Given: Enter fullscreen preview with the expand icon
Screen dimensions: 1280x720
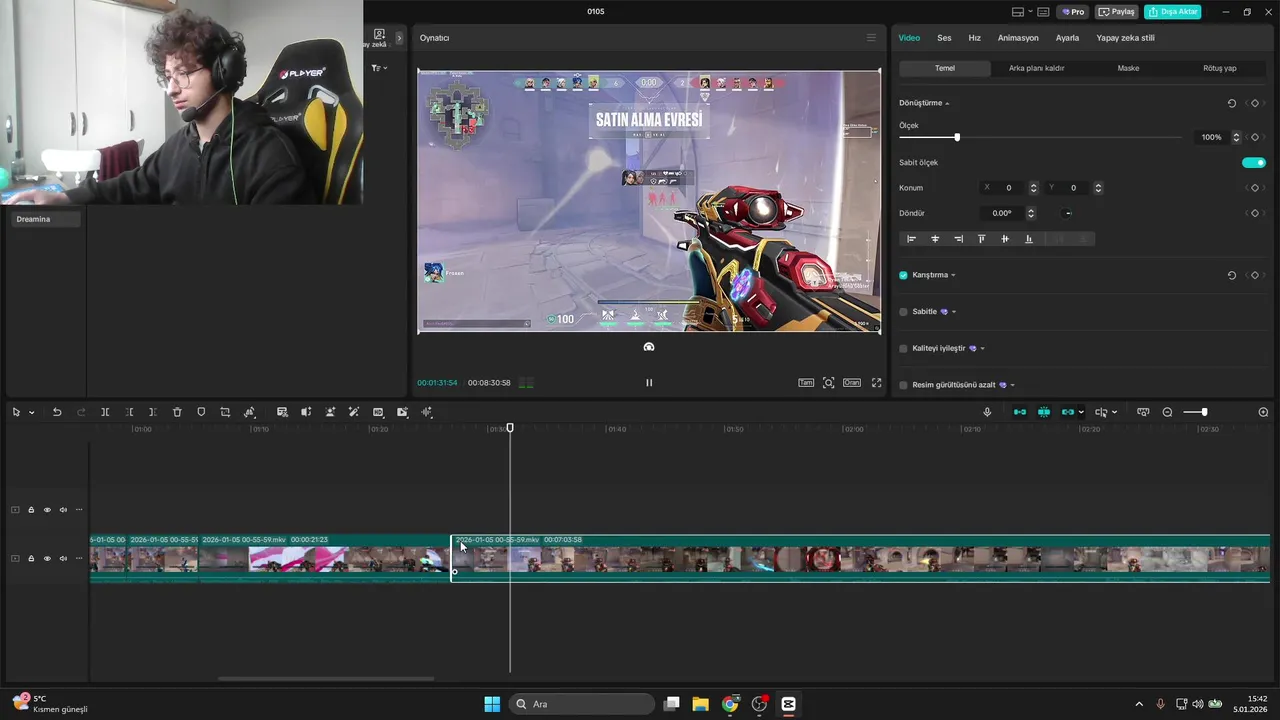Looking at the screenshot, I should click(x=877, y=382).
